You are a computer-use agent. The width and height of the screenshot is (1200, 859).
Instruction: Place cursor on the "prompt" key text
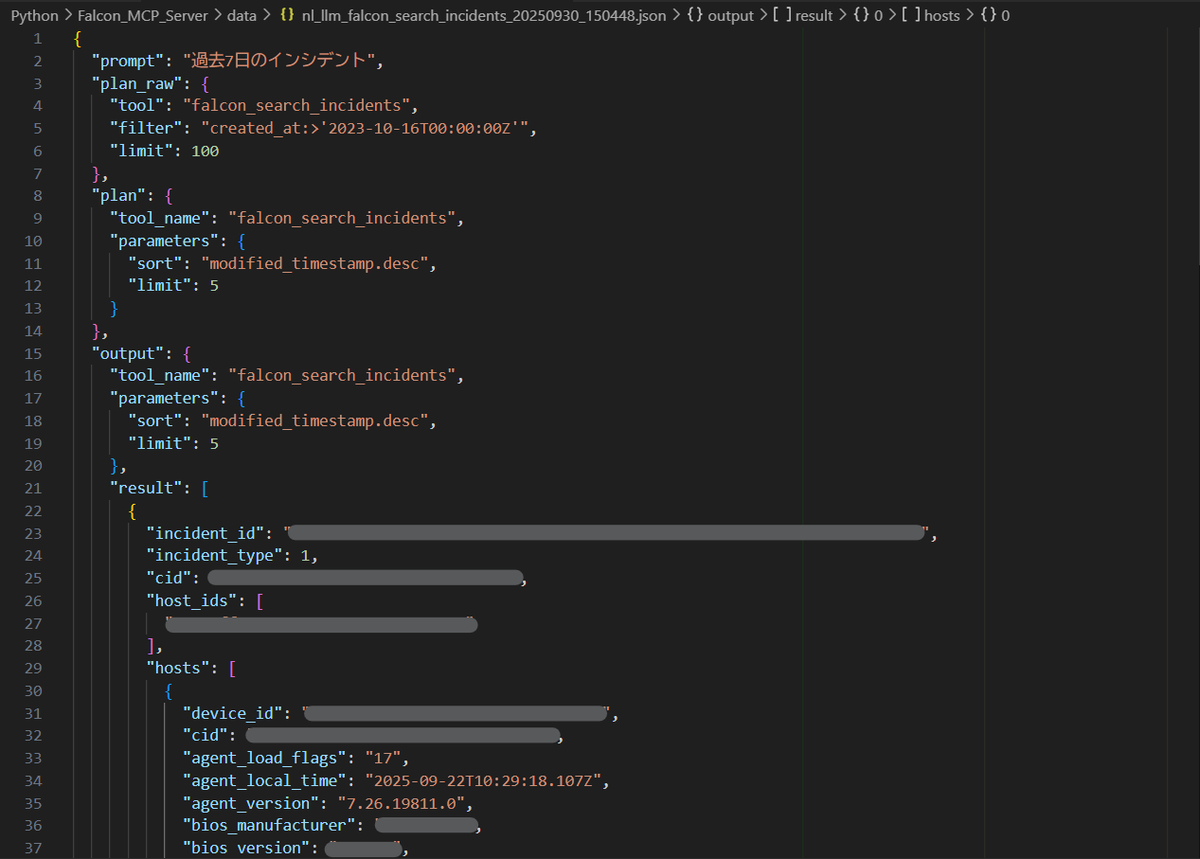point(123,60)
